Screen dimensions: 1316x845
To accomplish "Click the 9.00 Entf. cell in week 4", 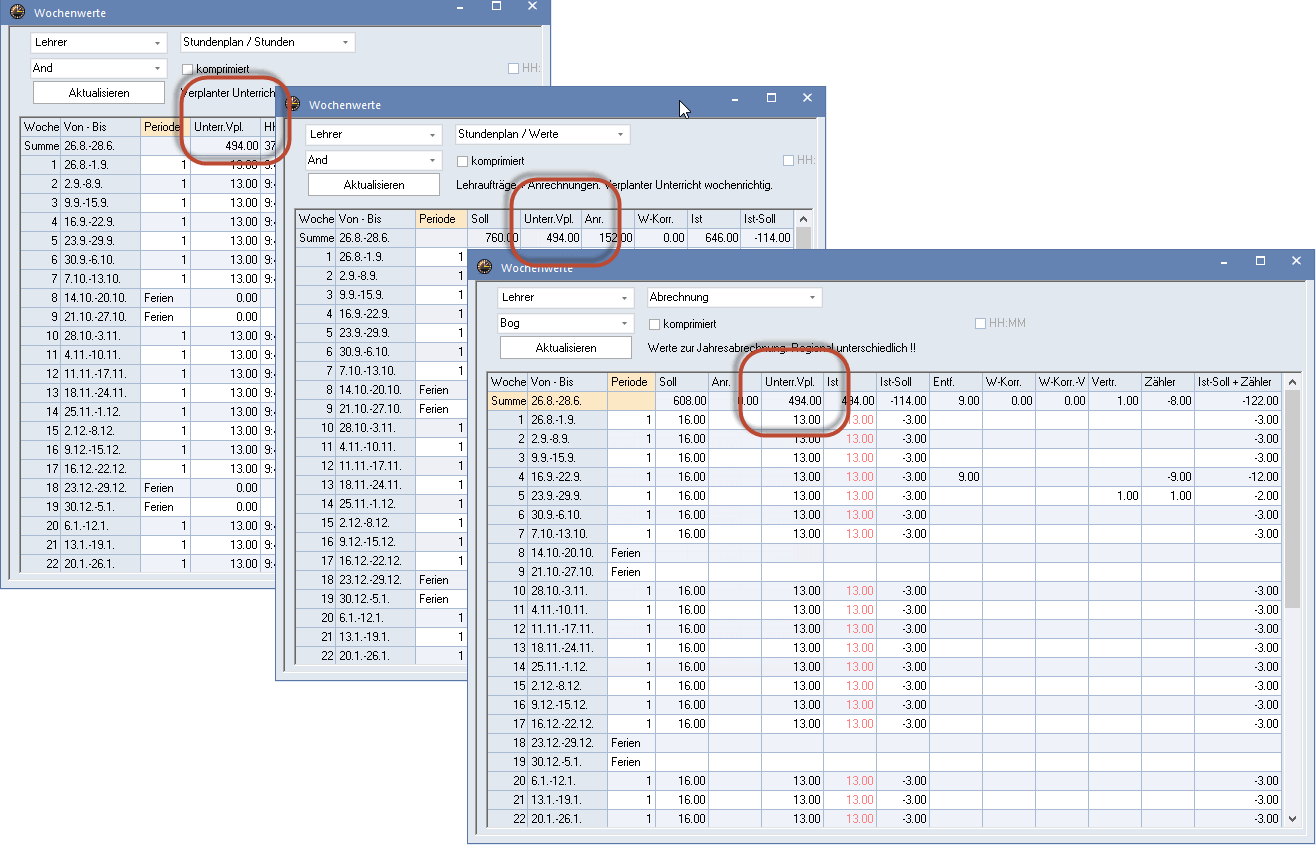I will pyautogui.click(x=956, y=477).
